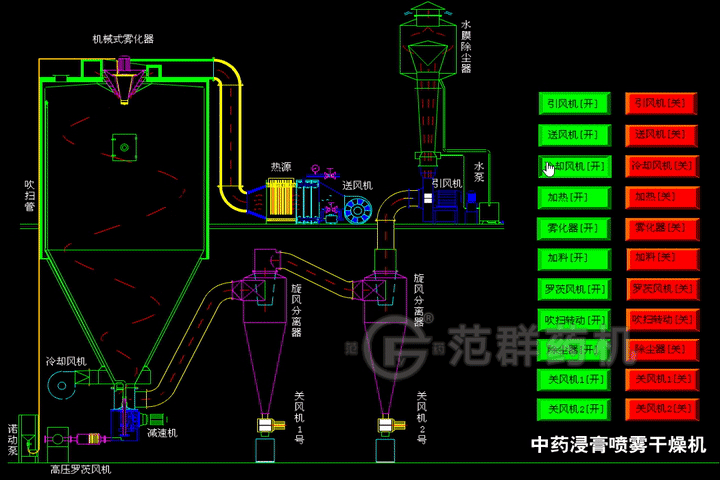Click the No. 2 airlock (关风机2号) symbol
The image size is (720, 480).
pos(385,425)
